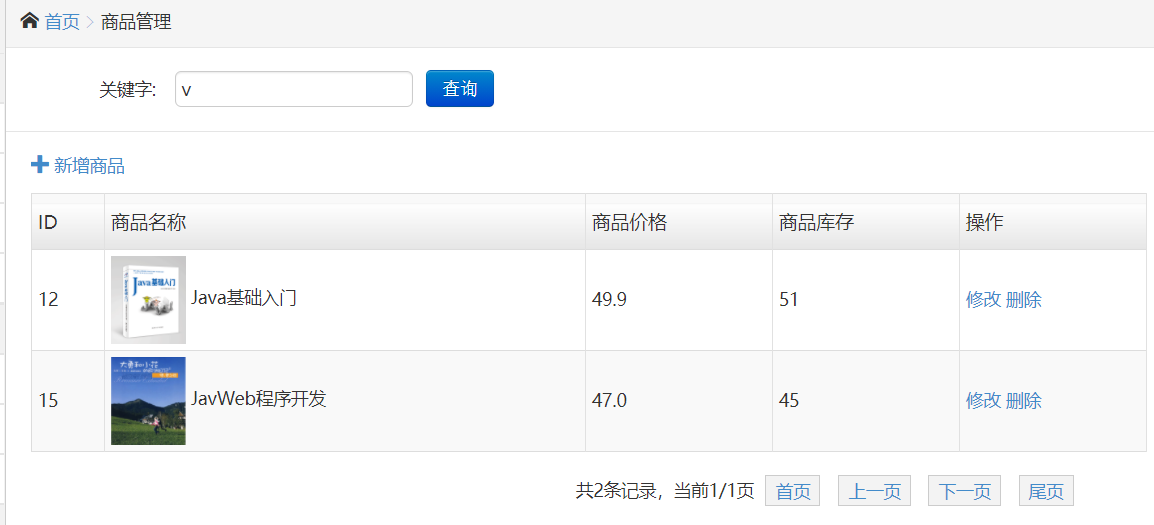This screenshot has width=1154, height=525.
Task: Click the 查询 search button
Action: [460, 89]
